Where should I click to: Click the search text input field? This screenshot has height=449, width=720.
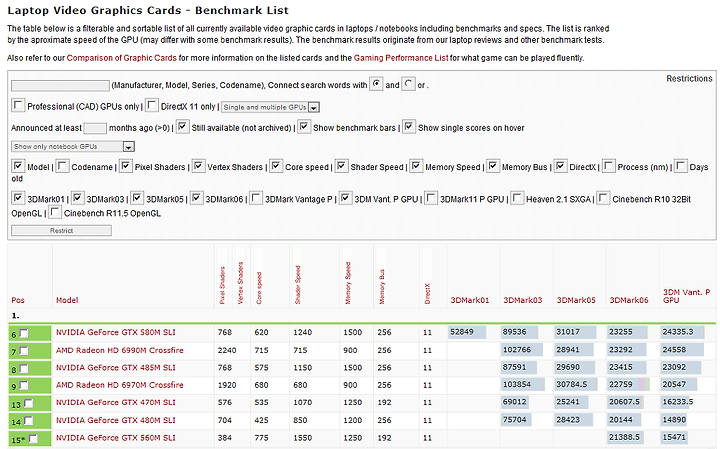(x=60, y=86)
